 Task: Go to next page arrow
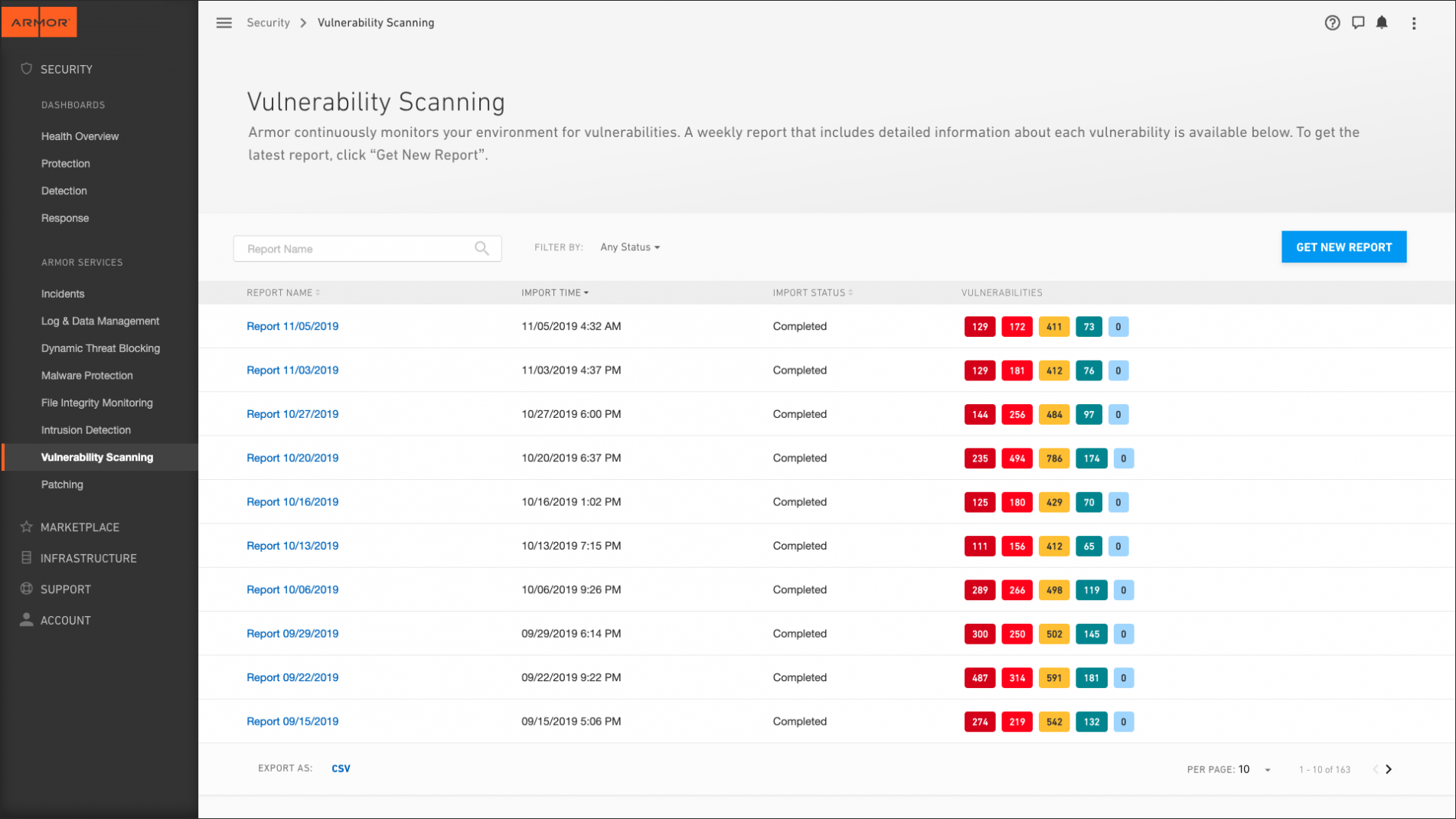1389,769
